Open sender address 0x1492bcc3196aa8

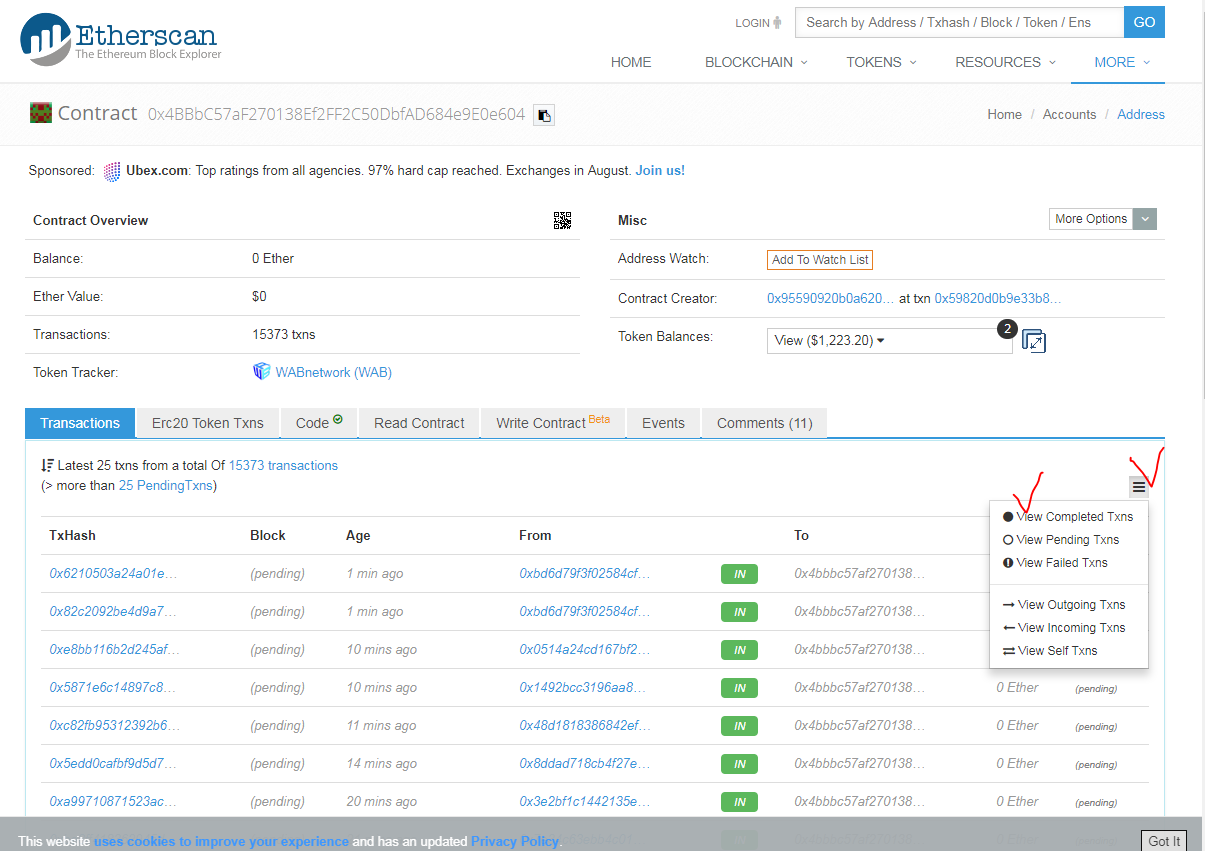[x=583, y=687]
